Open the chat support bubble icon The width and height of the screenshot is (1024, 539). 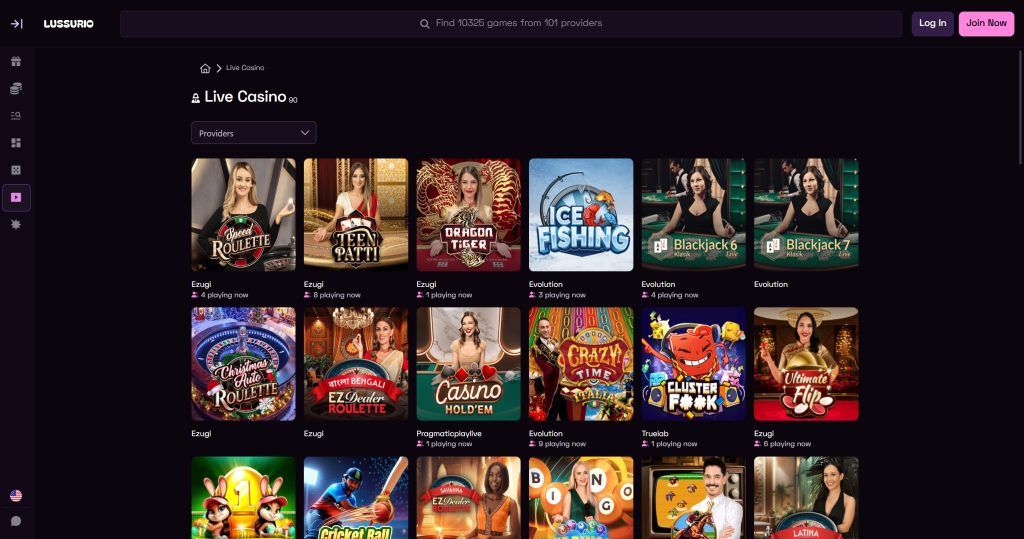point(16,521)
